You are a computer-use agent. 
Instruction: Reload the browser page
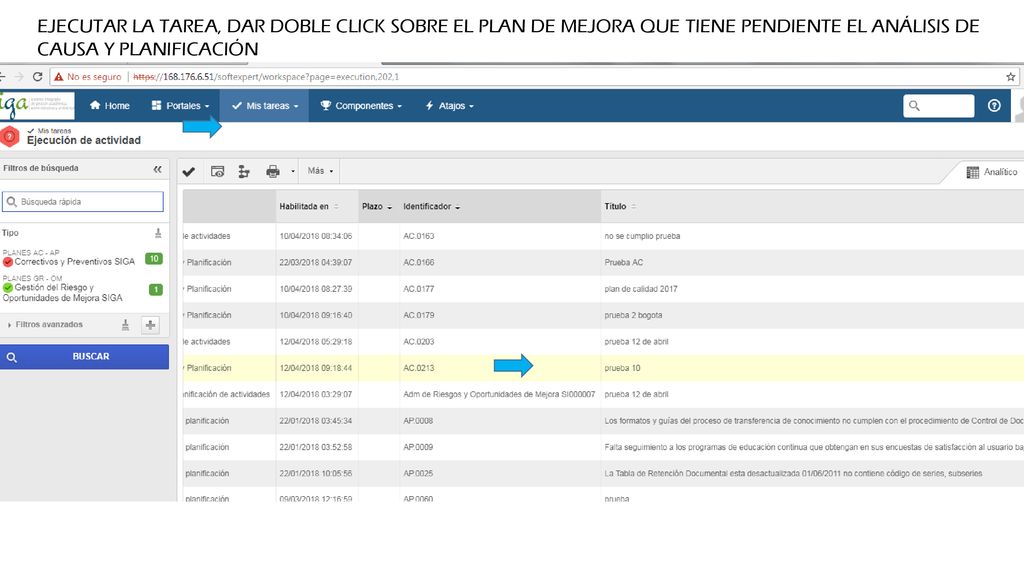[x=37, y=76]
